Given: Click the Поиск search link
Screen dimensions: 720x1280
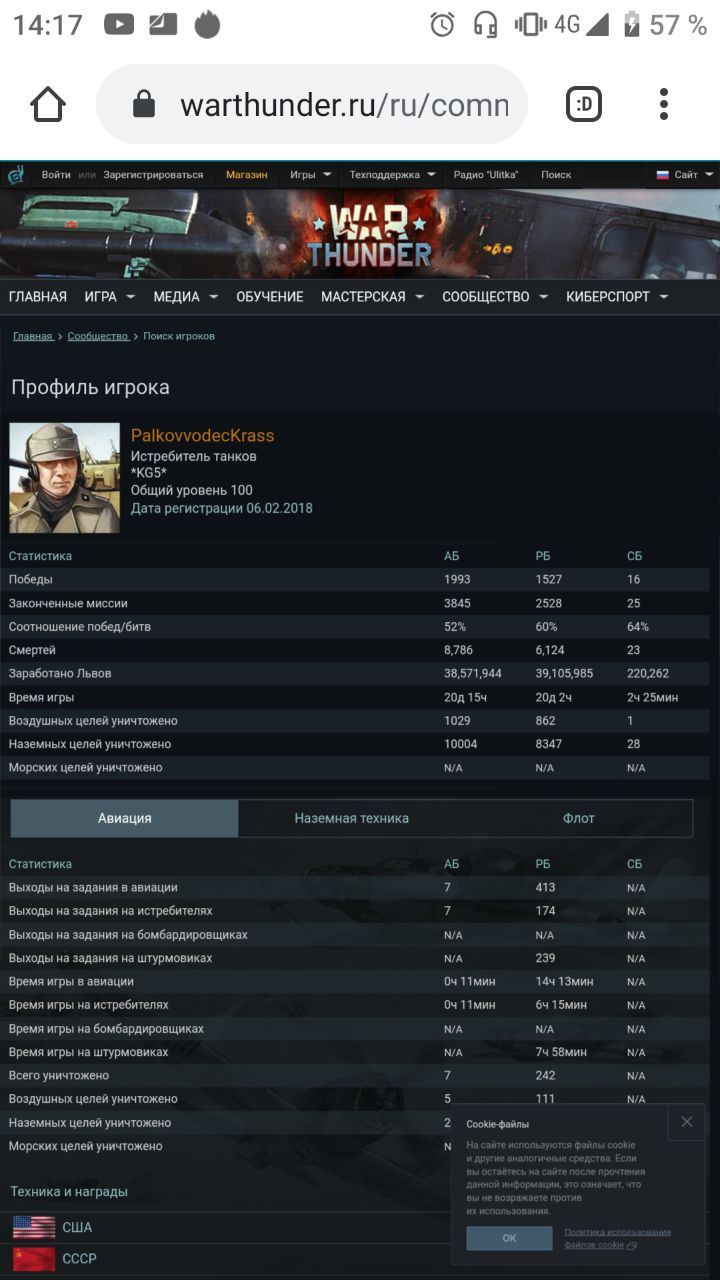Looking at the screenshot, I should coord(556,175).
